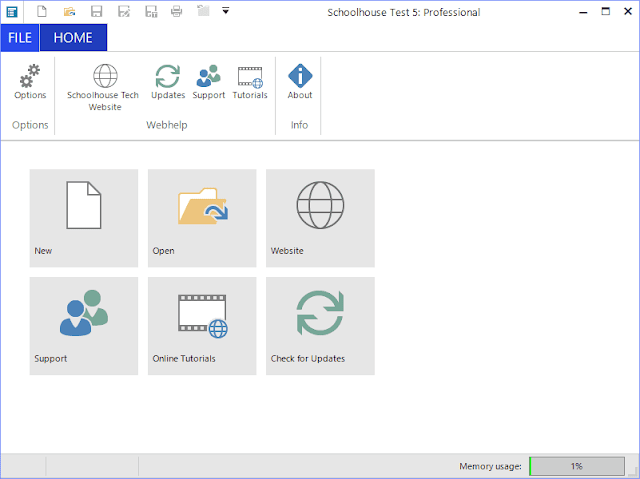Click the New document quick-access icon
The height and width of the screenshot is (479, 640).
[x=42, y=11]
